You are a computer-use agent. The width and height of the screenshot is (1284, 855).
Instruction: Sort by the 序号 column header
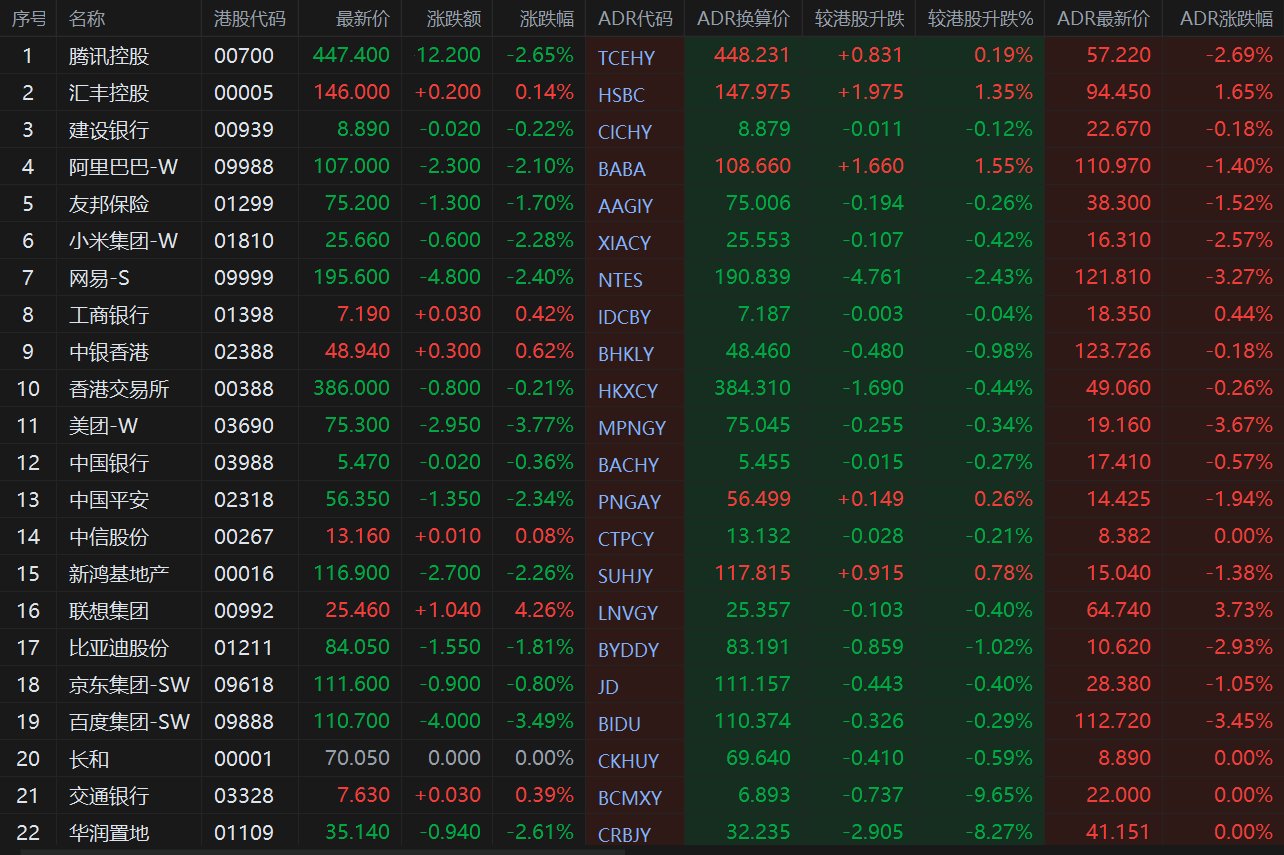pyautogui.click(x=28, y=18)
